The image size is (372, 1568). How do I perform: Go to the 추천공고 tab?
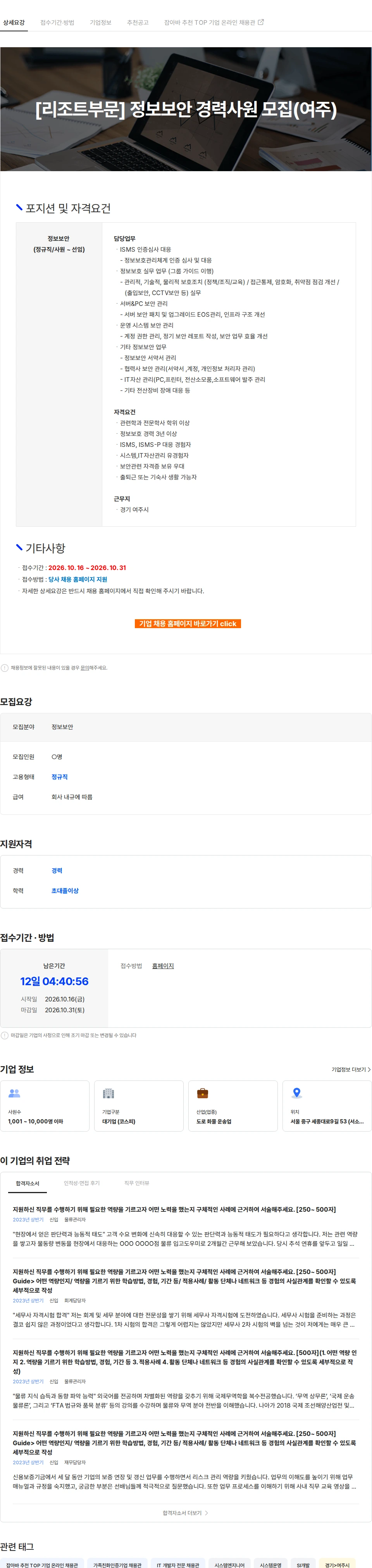(x=138, y=22)
